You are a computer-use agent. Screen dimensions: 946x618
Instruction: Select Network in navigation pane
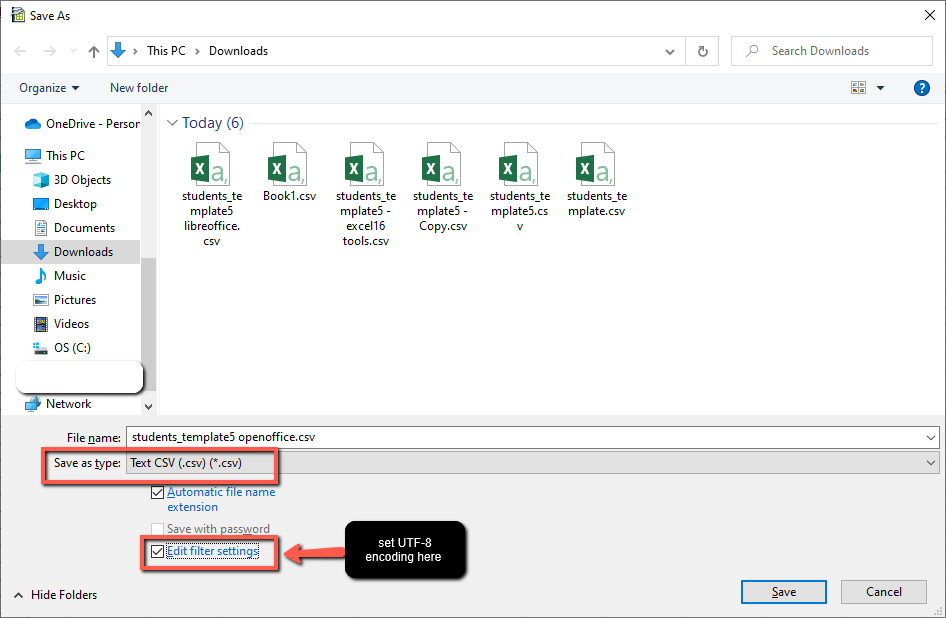58,404
